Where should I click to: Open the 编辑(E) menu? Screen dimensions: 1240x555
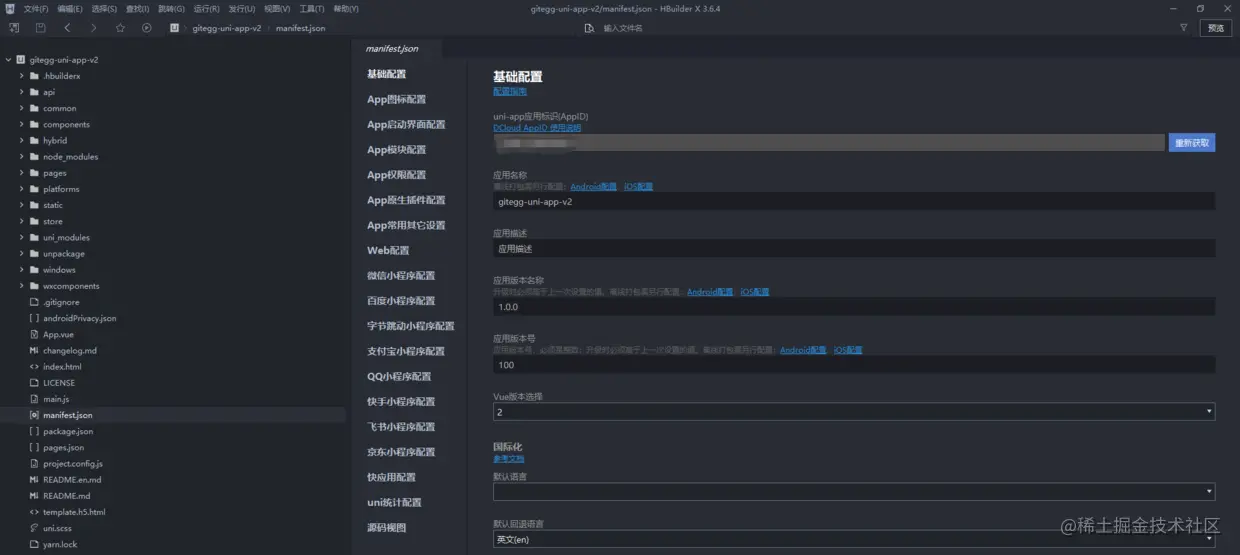[70, 8]
